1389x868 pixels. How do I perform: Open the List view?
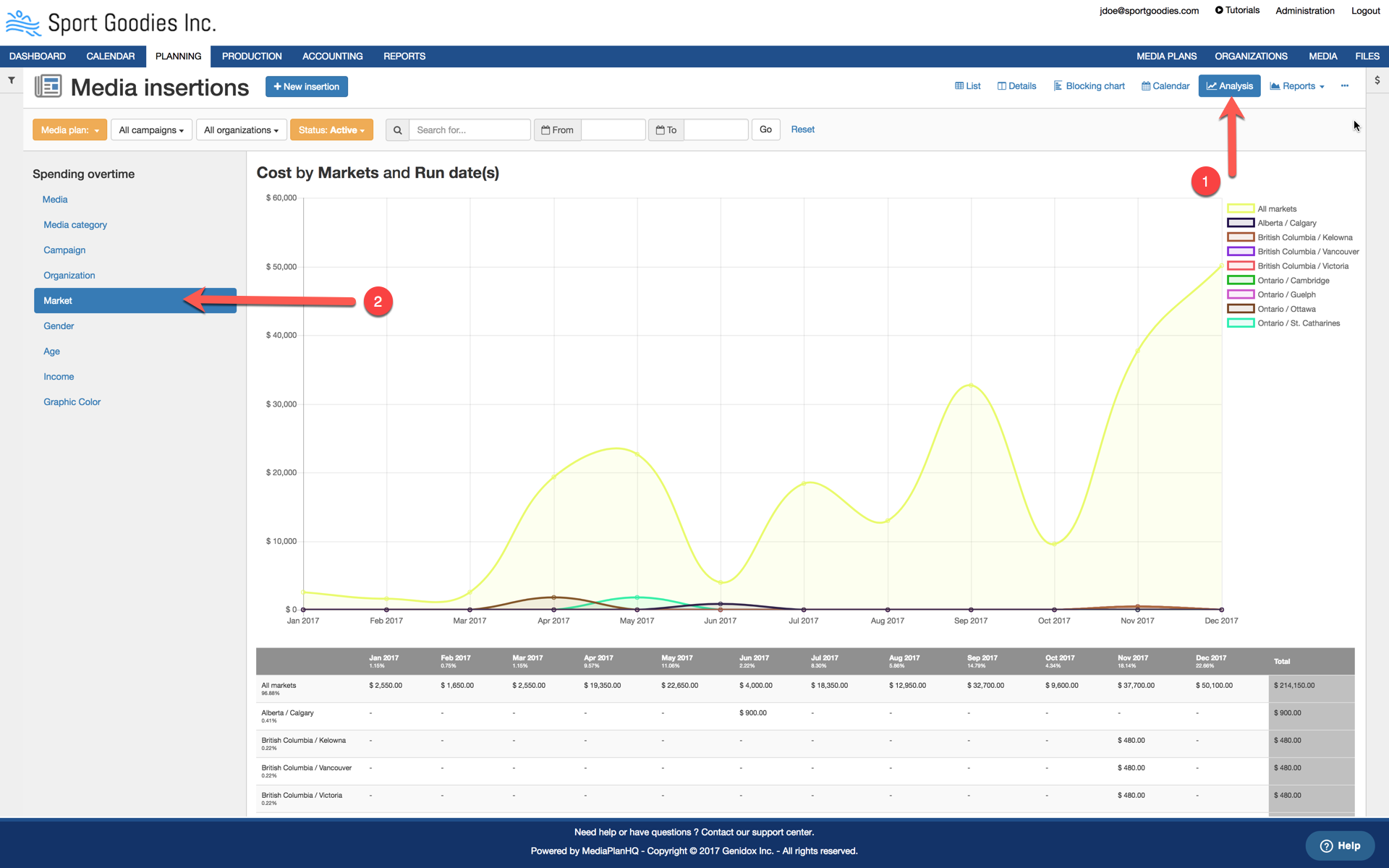point(967,86)
